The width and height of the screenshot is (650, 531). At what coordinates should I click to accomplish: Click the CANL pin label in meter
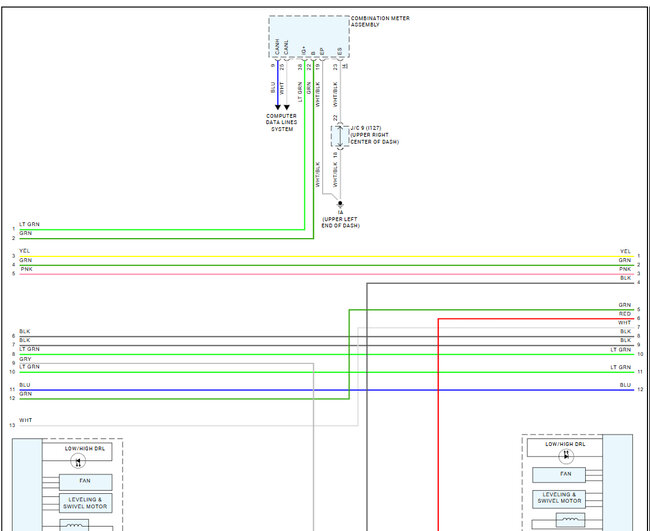pyautogui.click(x=286, y=48)
